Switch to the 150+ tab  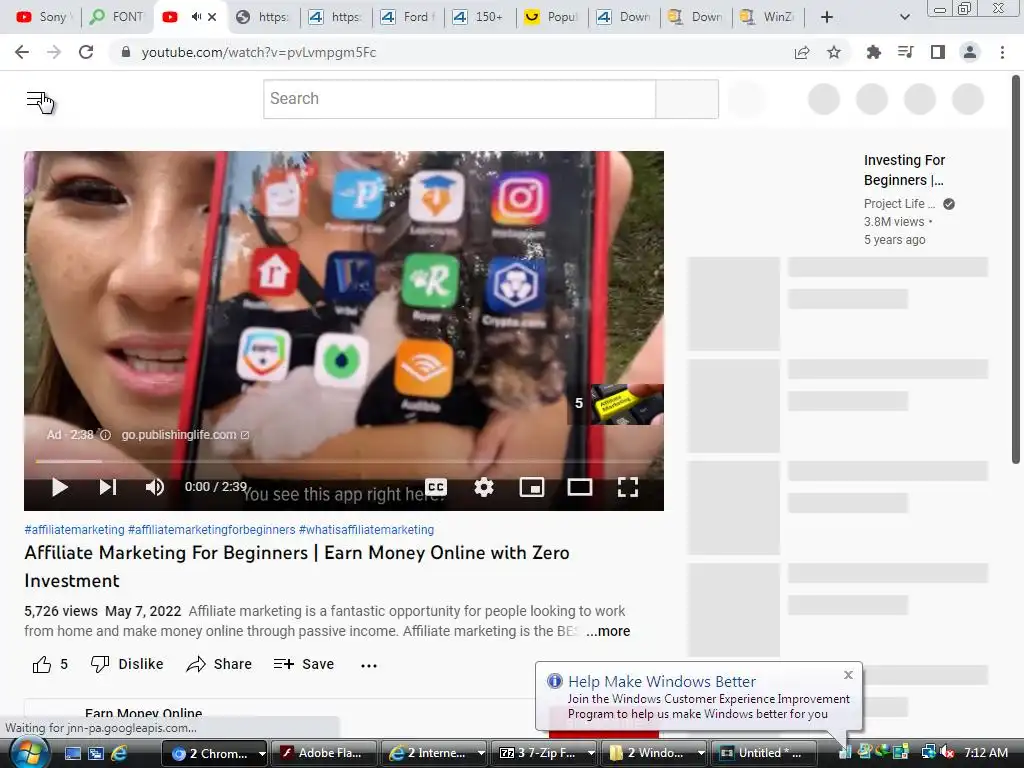pos(479,17)
